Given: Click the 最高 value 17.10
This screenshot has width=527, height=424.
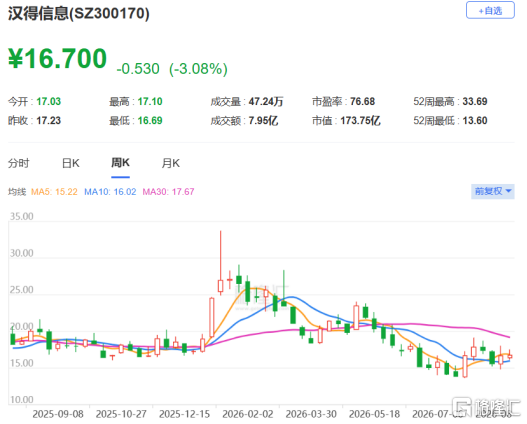Looking at the screenshot, I should [x=150, y=101].
